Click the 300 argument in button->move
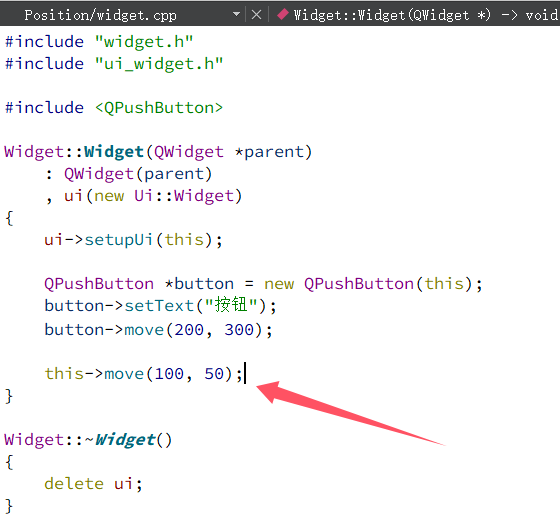This screenshot has width=560, height=525. [239, 329]
